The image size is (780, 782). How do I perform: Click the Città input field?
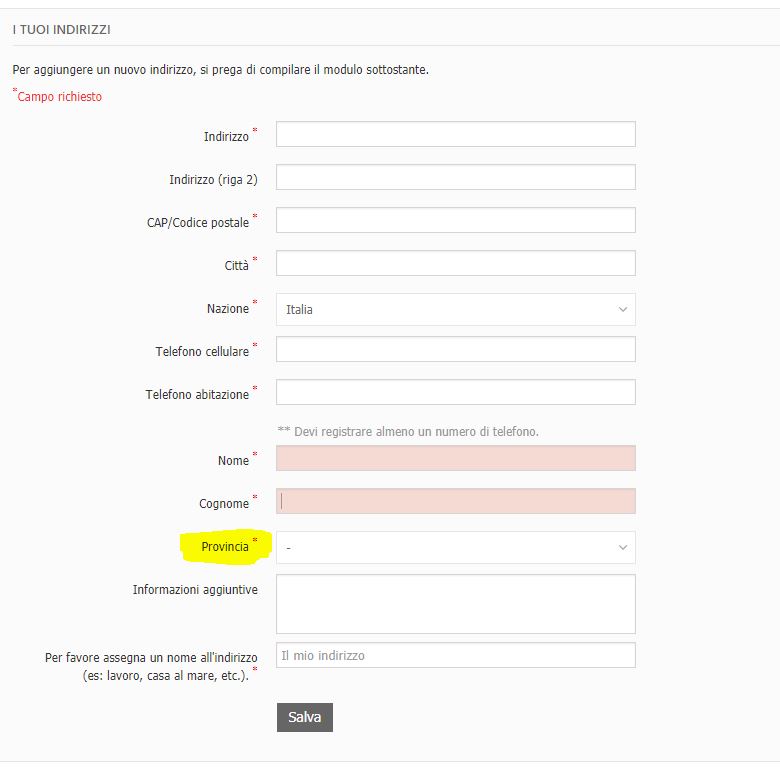tap(455, 263)
